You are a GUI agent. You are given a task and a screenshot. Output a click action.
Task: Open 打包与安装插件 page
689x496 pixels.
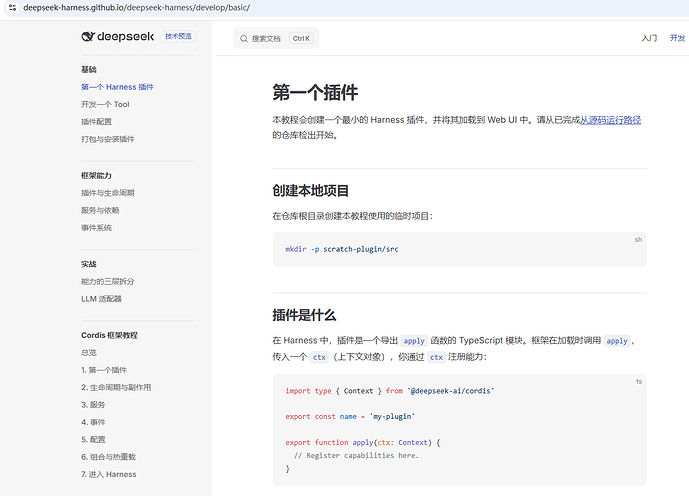click(108, 139)
